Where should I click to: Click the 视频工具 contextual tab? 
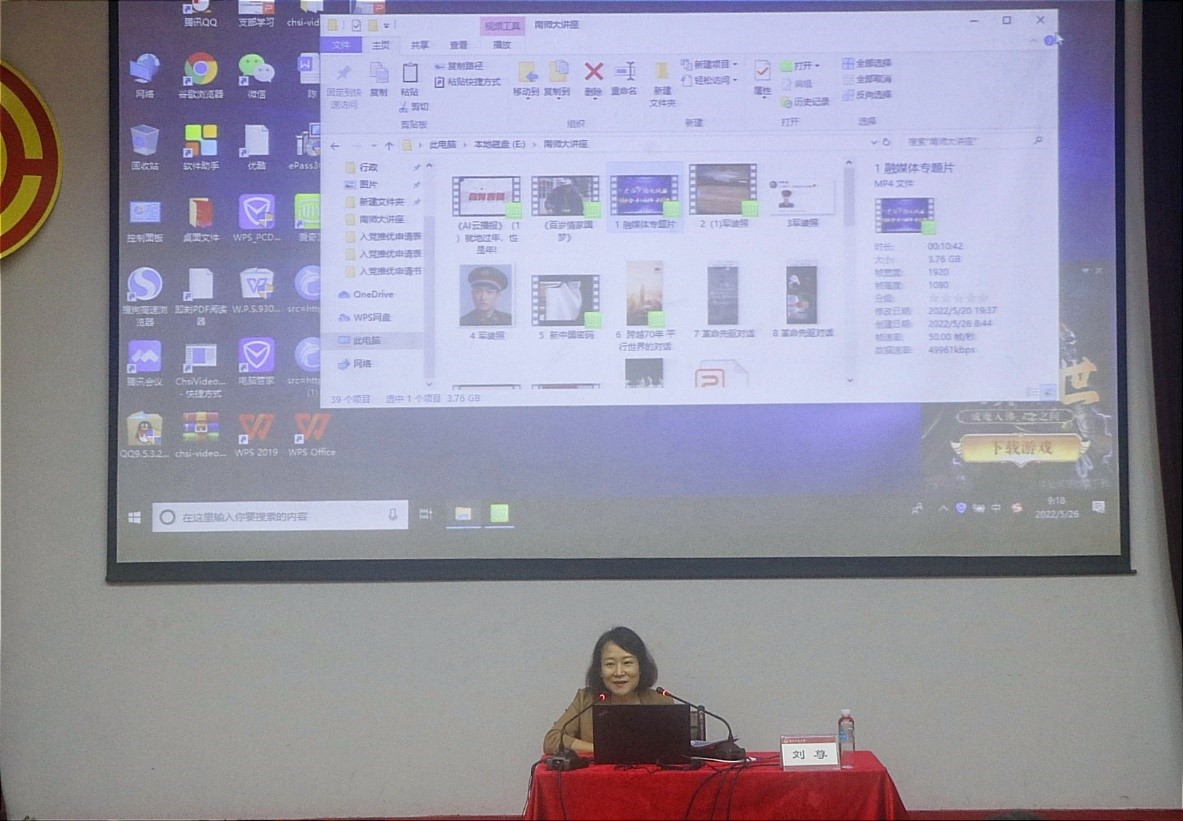[x=502, y=26]
